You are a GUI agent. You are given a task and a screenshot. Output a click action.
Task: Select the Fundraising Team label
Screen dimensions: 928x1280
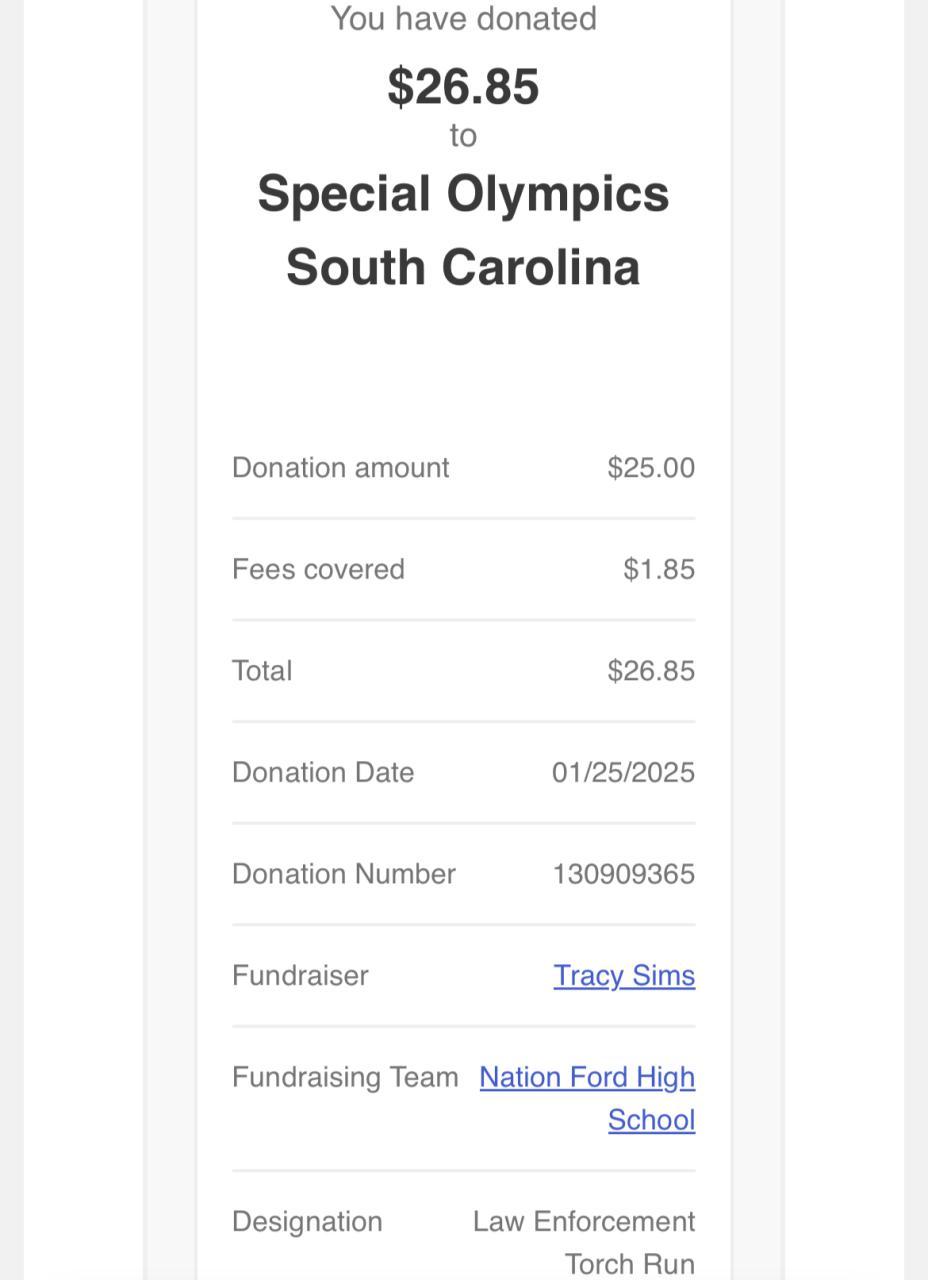point(345,1077)
